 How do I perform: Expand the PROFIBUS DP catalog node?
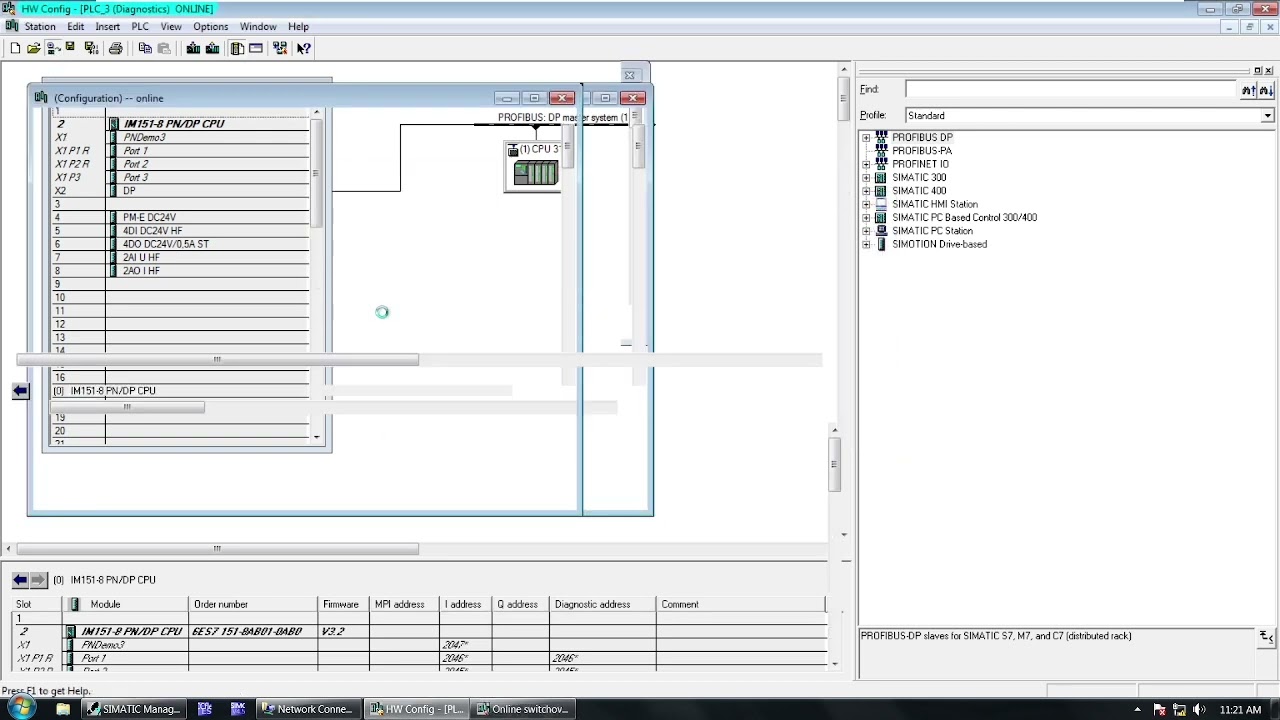(866, 137)
